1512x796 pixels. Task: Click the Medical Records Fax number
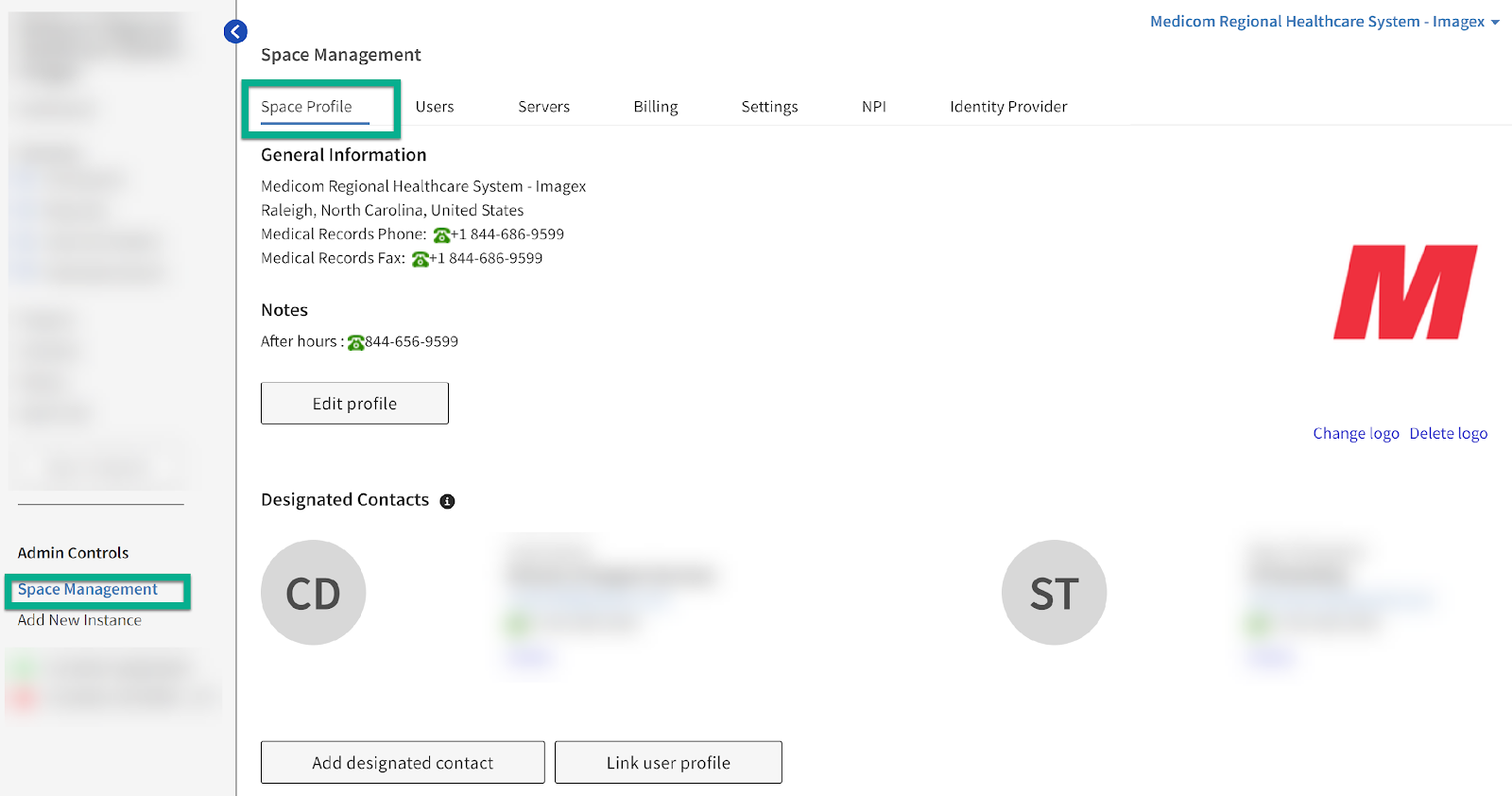[x=487, y=258]
